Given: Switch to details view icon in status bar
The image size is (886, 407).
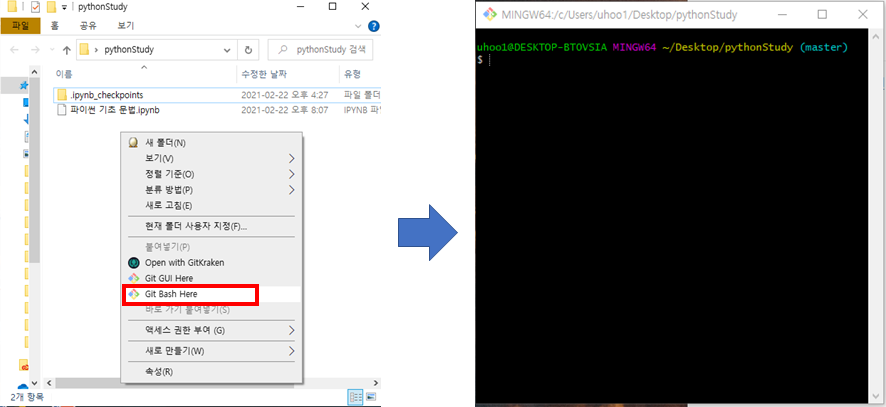Looking at the screenshot, I should 355,397.
